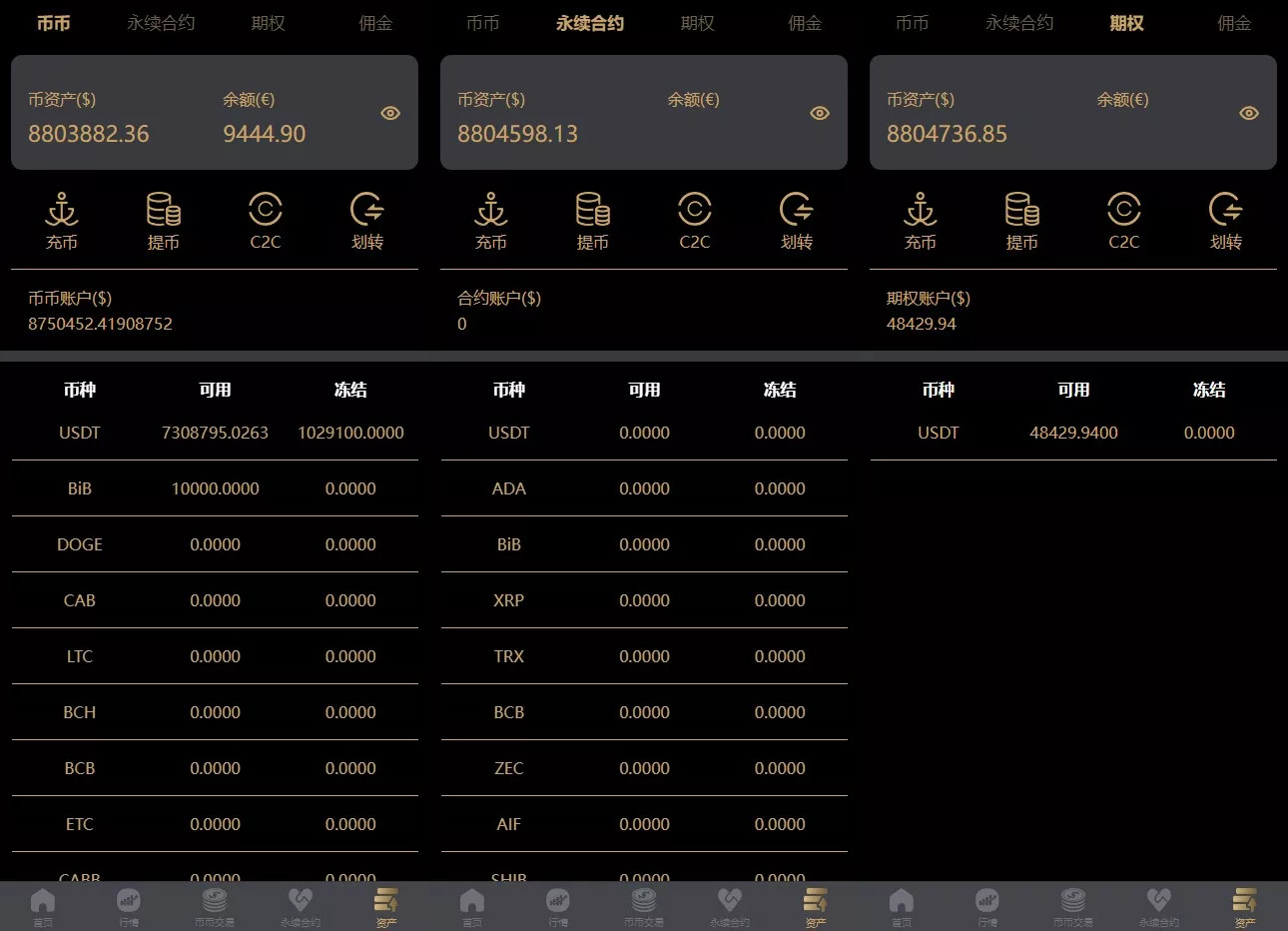Toggle the eye icon beside 余额(€) balance
The height and width of the screenshot is (931, 1288).
pyautogui.click(x=389, y=113)
